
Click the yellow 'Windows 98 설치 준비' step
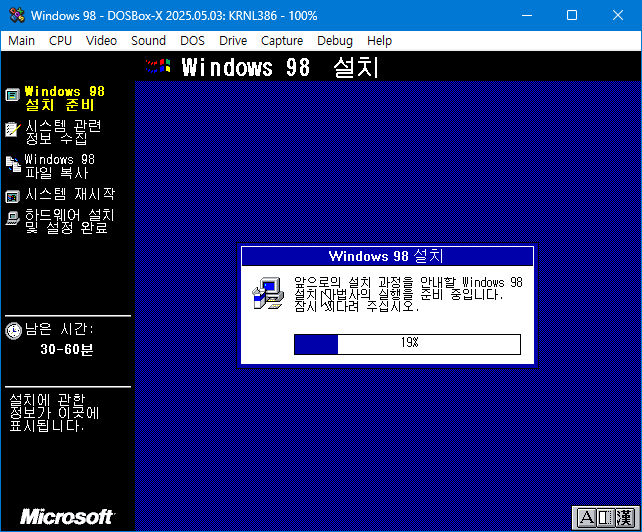click(65, 98)
